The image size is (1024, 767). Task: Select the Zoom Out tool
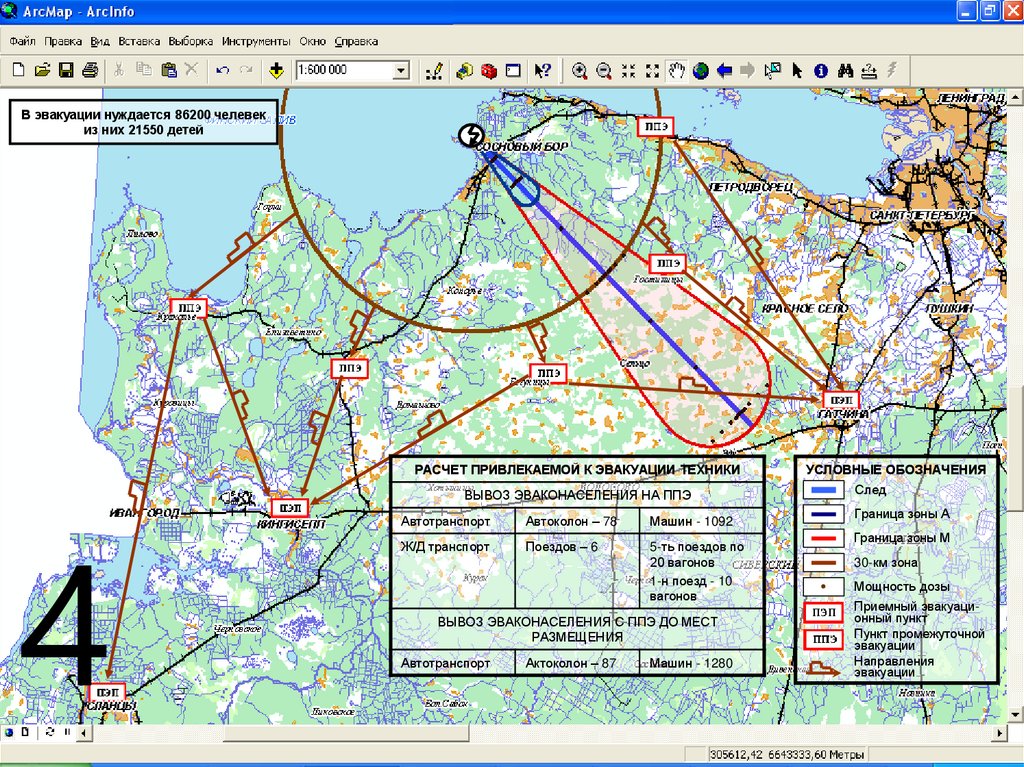point(604,70)
